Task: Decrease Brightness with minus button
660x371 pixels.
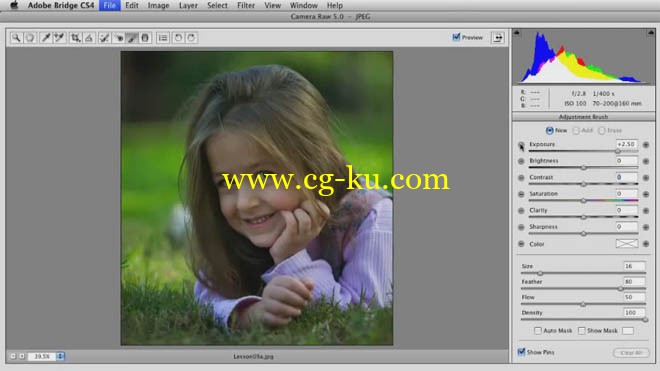Action: (x=521, y=161)
